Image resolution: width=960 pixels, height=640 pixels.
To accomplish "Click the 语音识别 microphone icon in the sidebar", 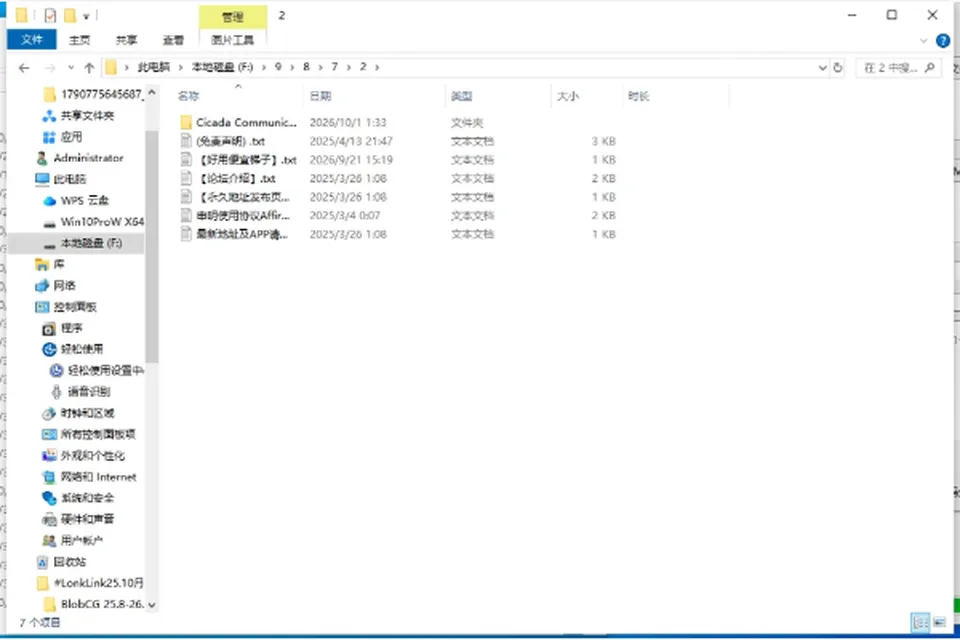I will 56,392.
